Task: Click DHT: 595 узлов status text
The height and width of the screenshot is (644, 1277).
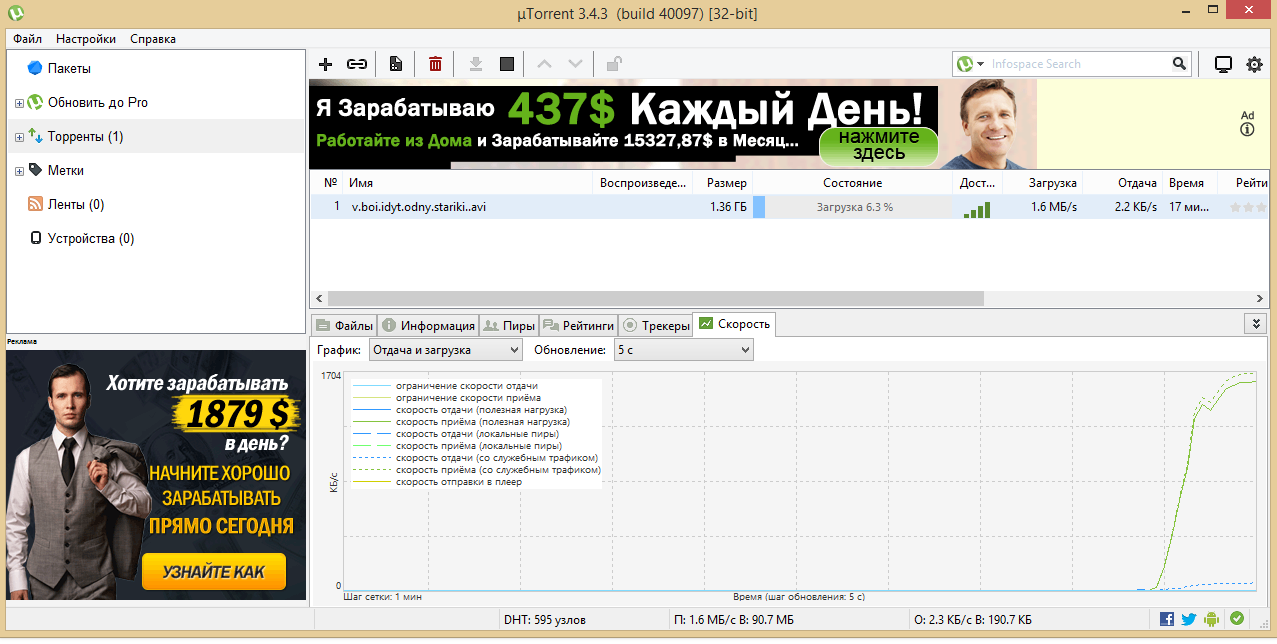Action: click(545, 620)
